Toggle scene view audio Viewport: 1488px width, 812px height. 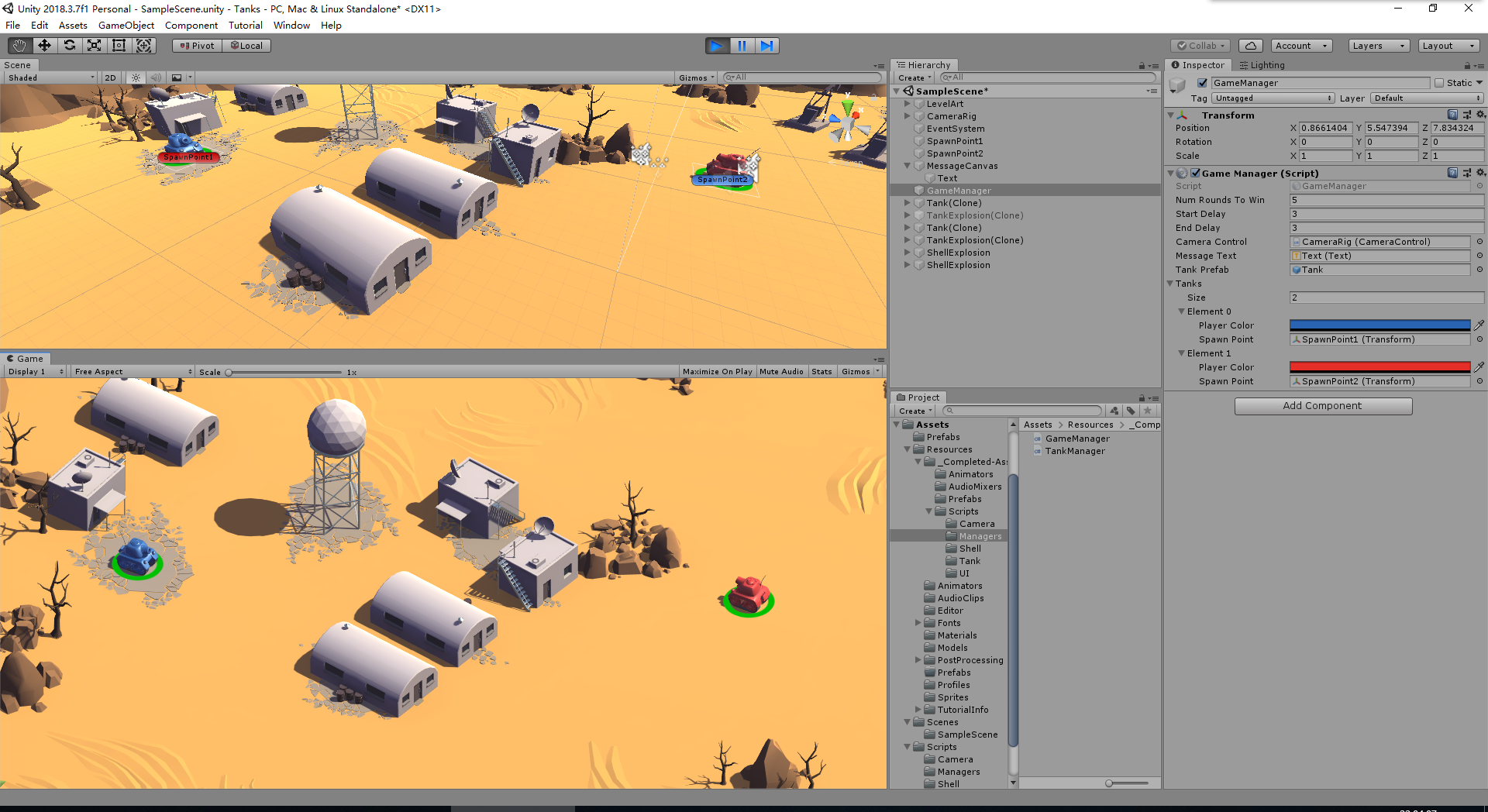click(156, 77)
